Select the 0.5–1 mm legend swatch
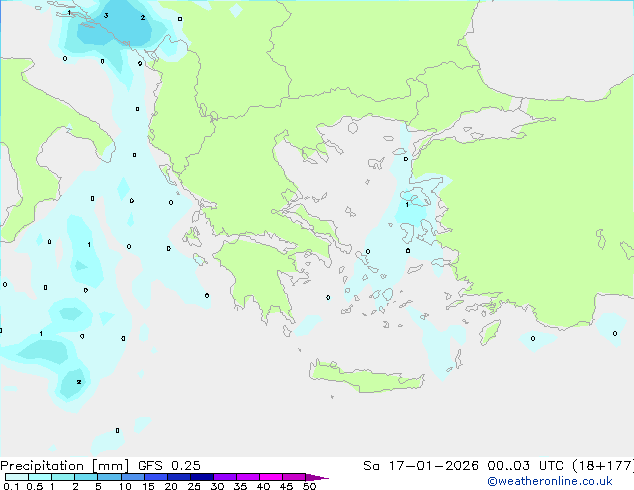 coord(40,477)
